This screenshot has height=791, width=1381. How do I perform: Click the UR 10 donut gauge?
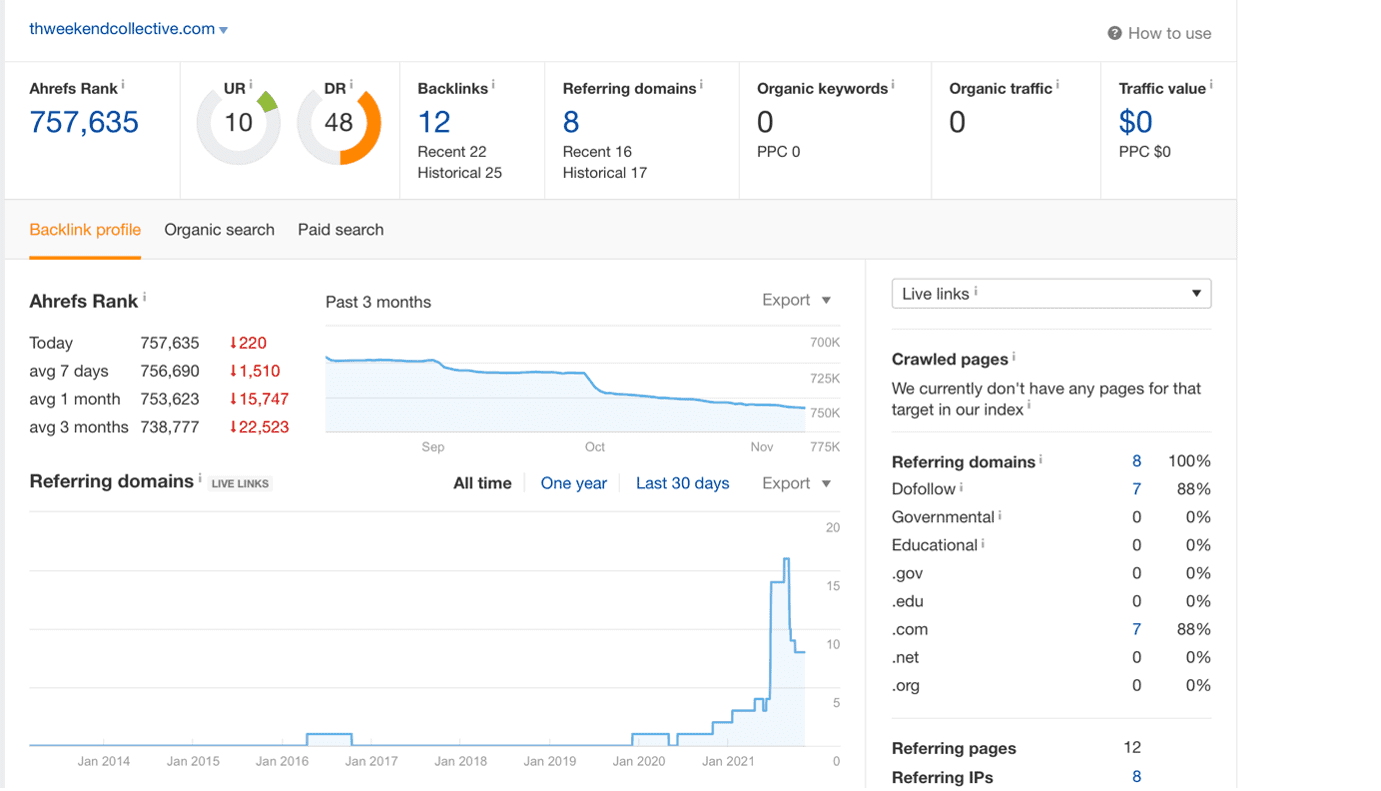click(238, 123)
